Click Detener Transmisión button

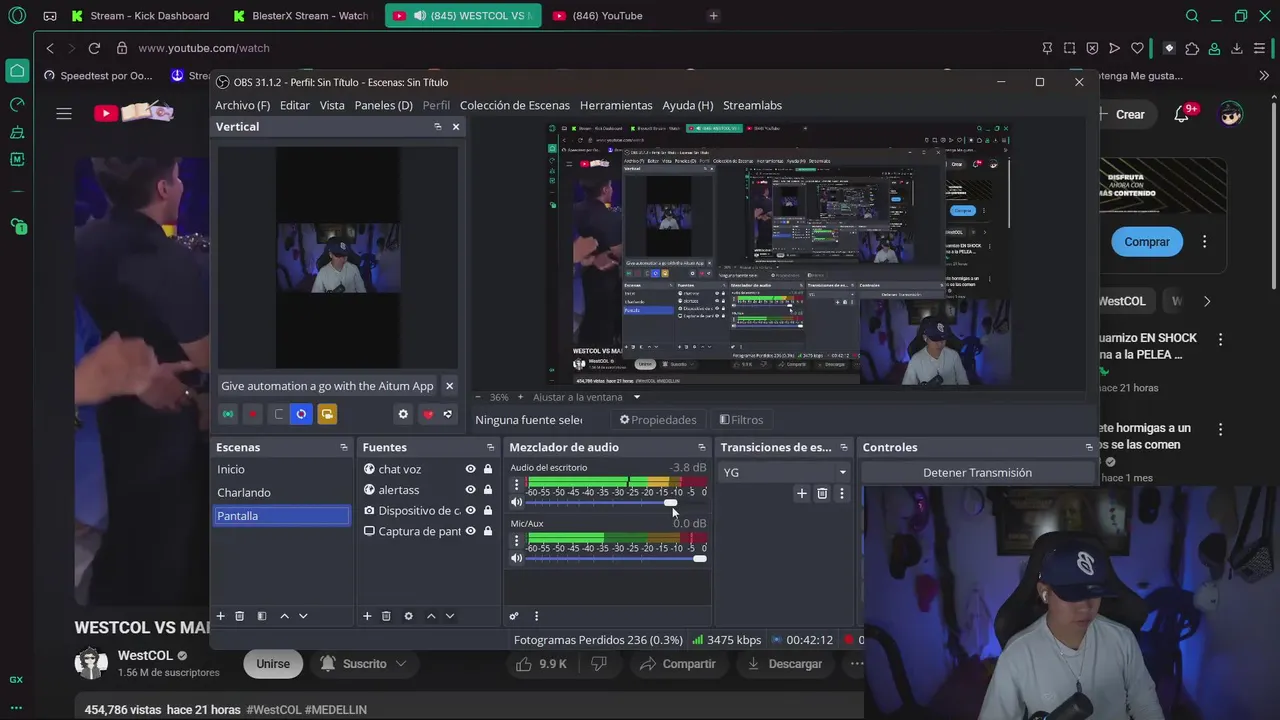(x=977, y=472)
